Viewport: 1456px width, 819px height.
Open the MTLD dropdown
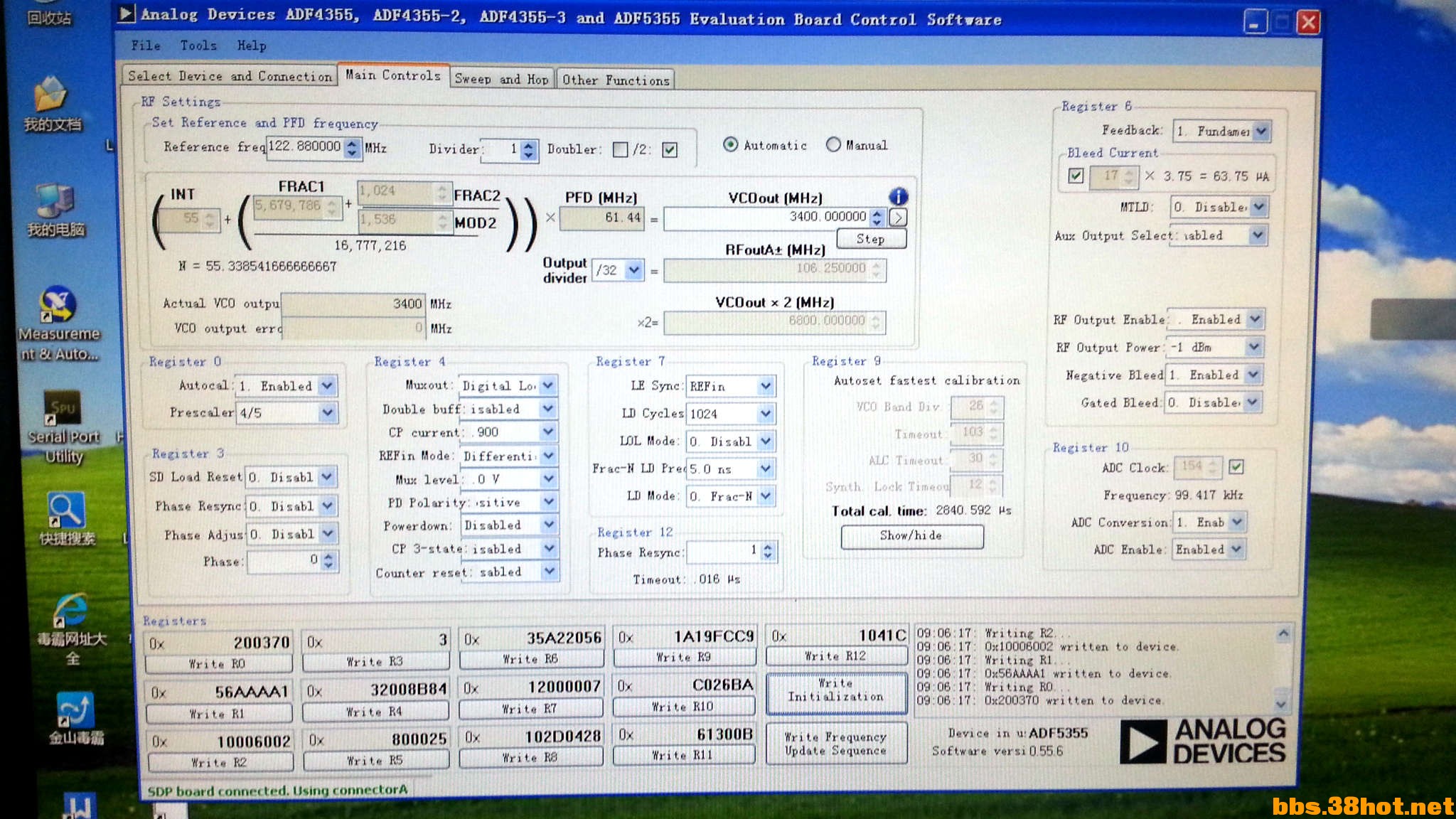click(x=1219, y=207)
